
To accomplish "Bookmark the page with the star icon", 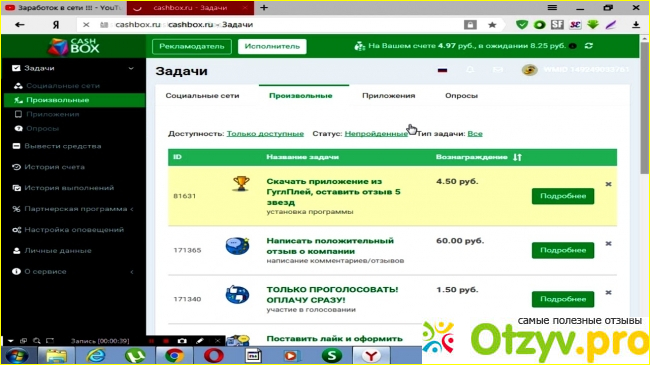I will 492,25.
